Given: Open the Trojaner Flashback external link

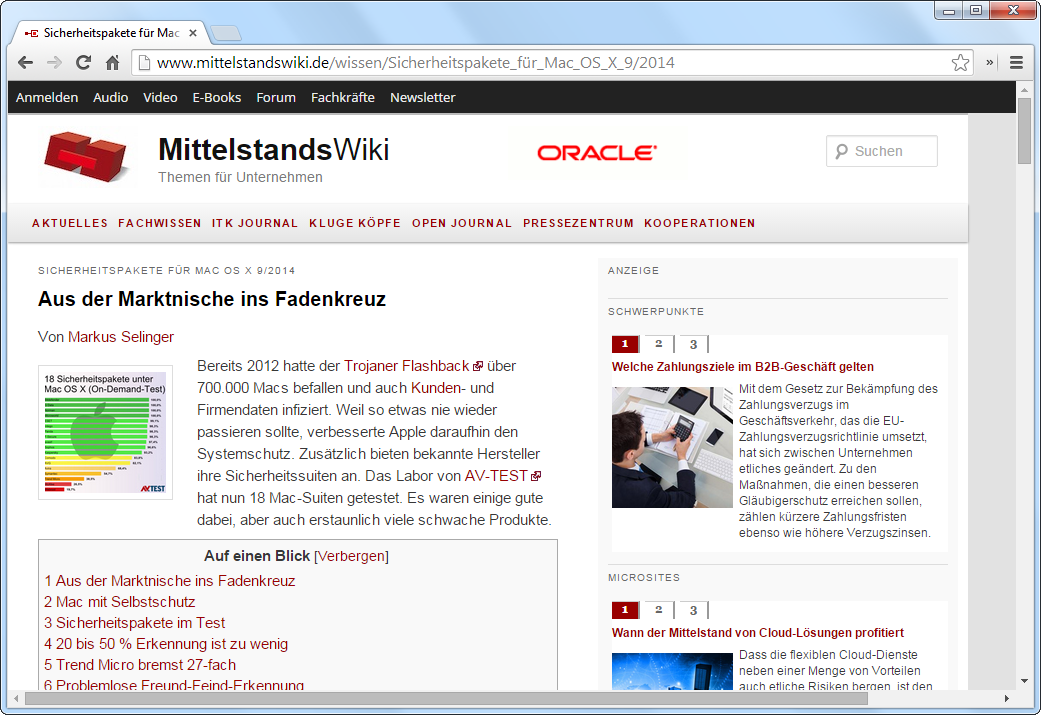Looking at the screenshot, I should pyautogui.click(x=407, y=366).
